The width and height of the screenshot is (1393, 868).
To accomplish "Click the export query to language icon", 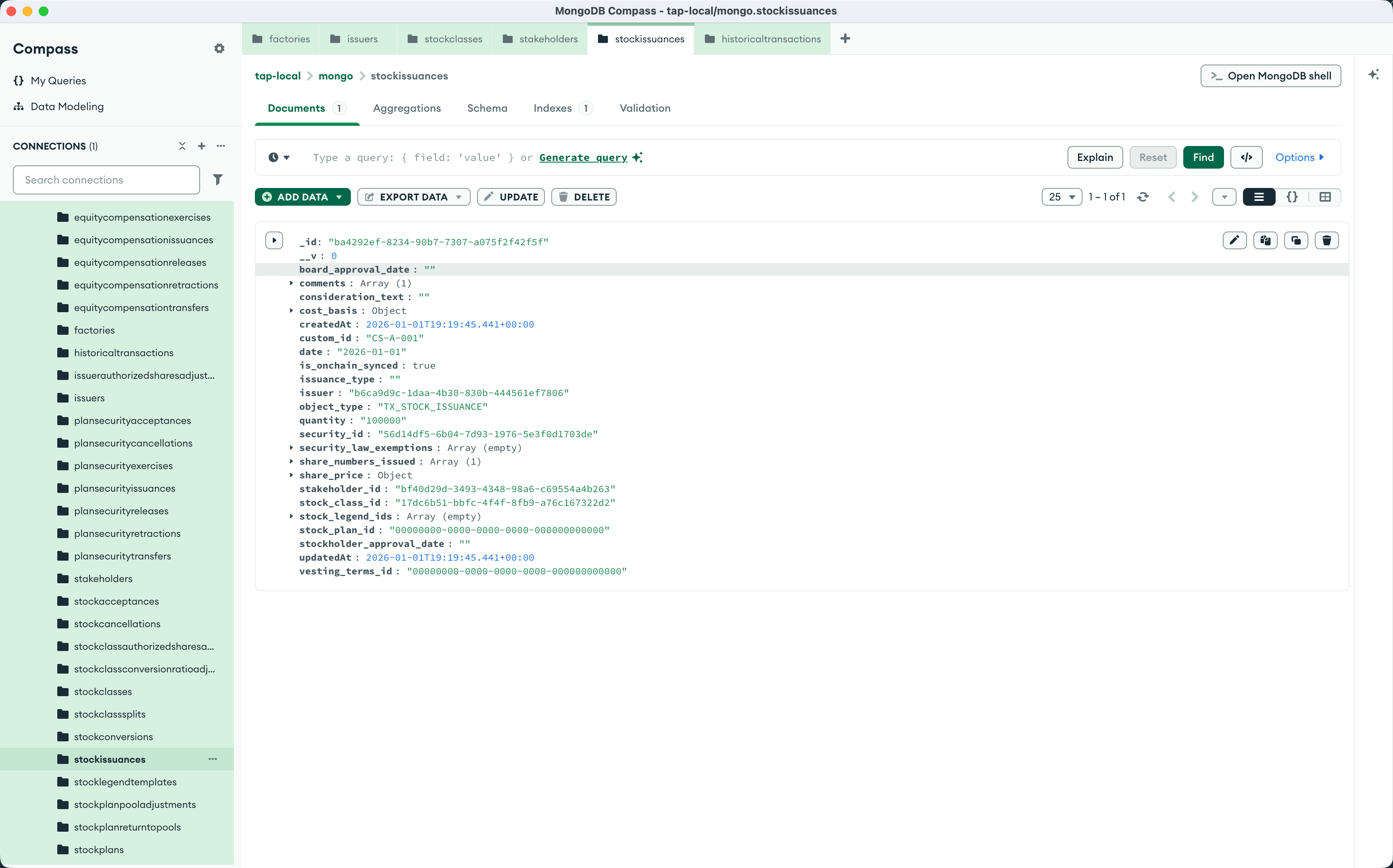I will point(1246,157).
